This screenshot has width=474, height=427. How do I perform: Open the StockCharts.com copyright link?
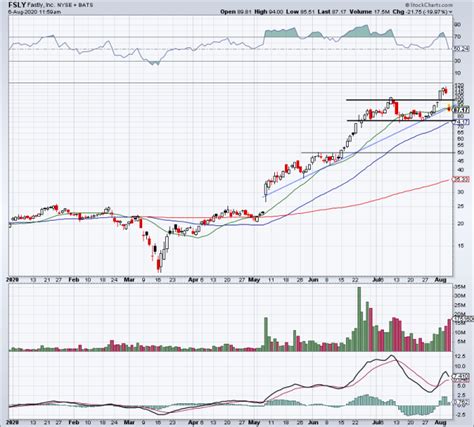click(x=429, y=5)
